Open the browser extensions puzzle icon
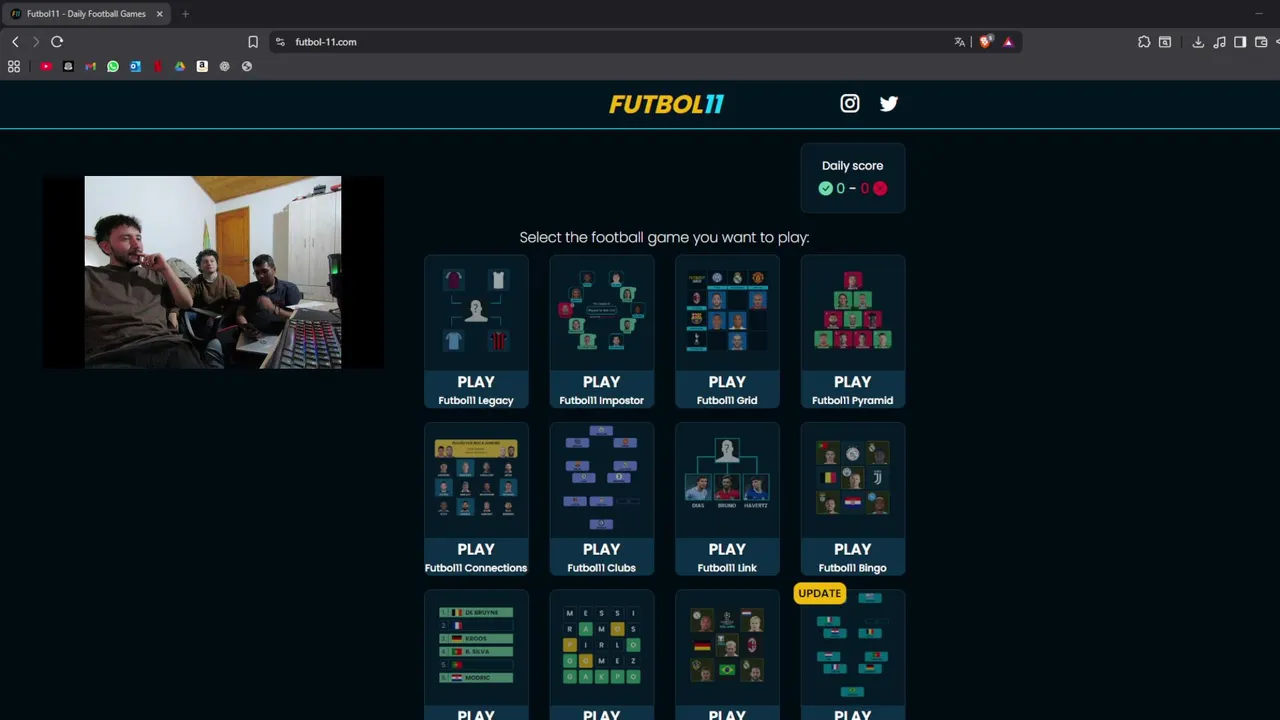 click(1144, 42)
